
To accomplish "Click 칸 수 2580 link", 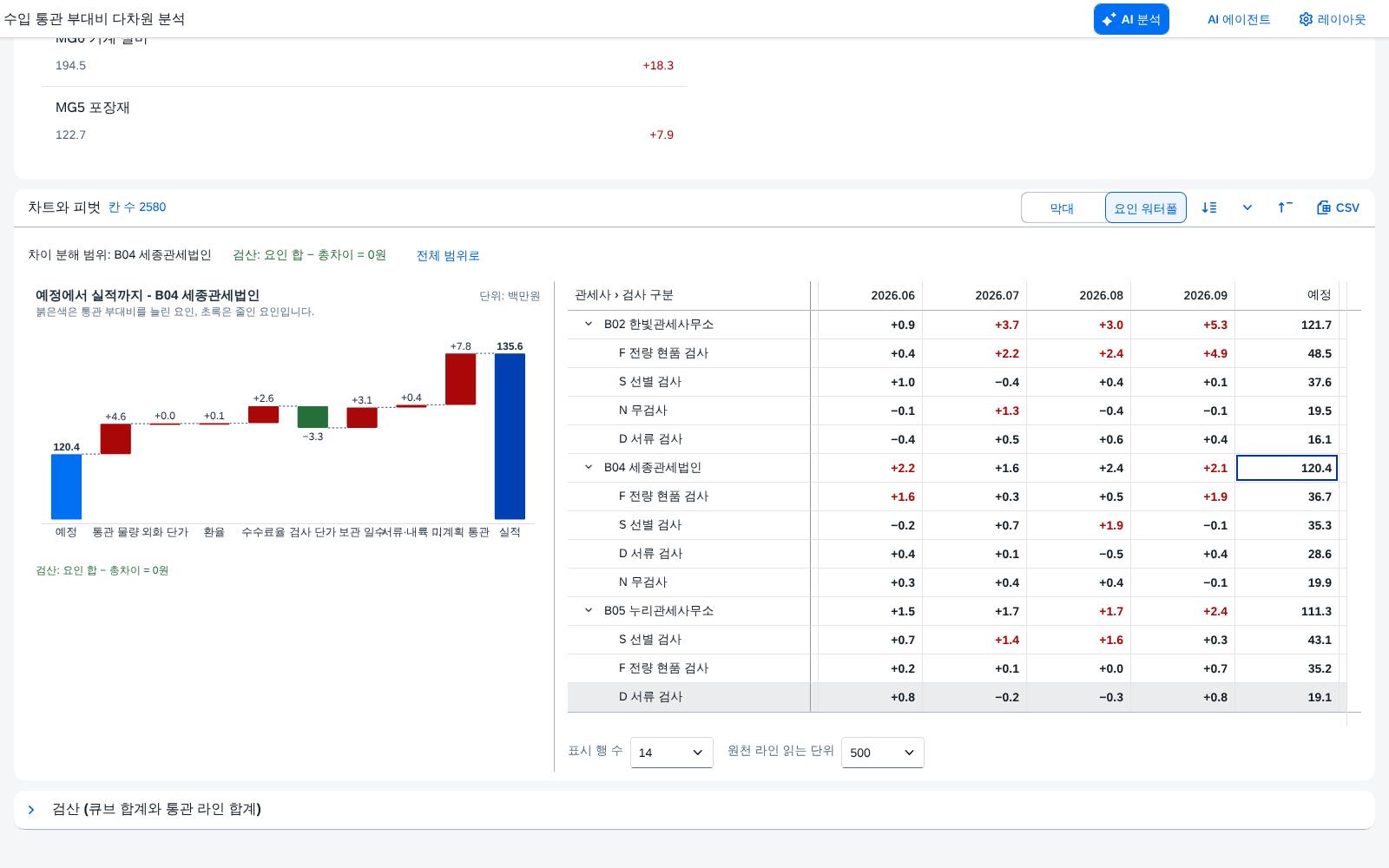I will point(137,207).
